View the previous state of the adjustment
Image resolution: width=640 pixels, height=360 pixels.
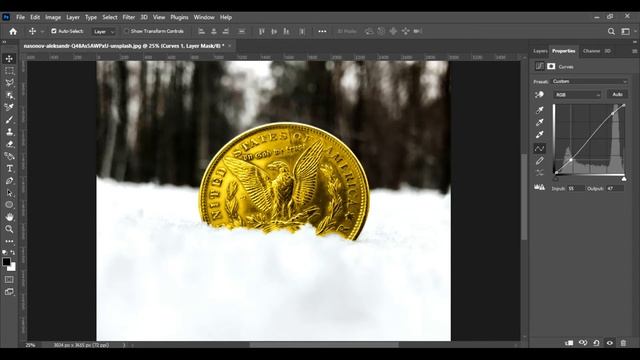tap(582, 343)
